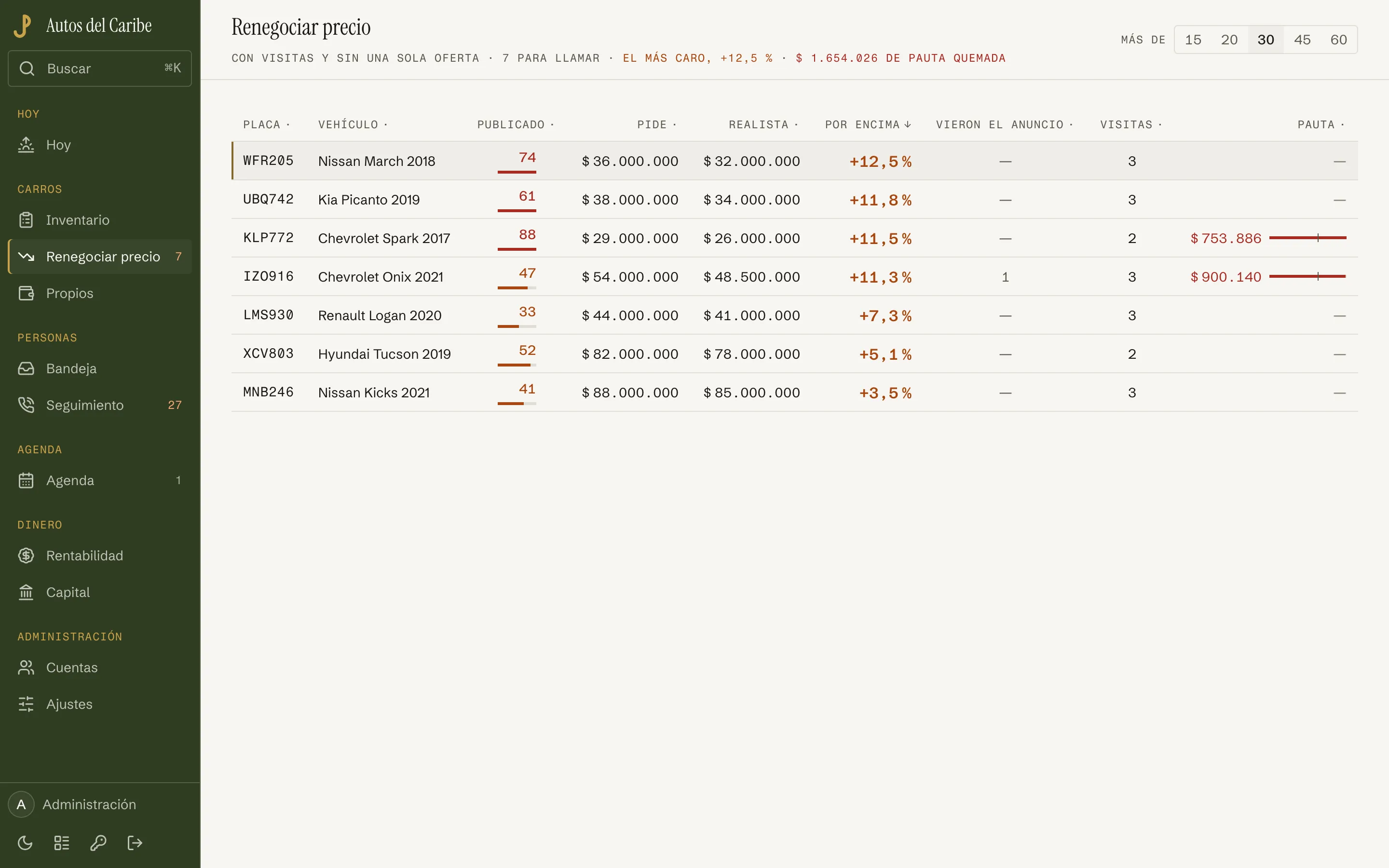This screenshot has width=1389, height=868.
Task: Select the 45 days filter option
Action: (x=1302, y=40)
